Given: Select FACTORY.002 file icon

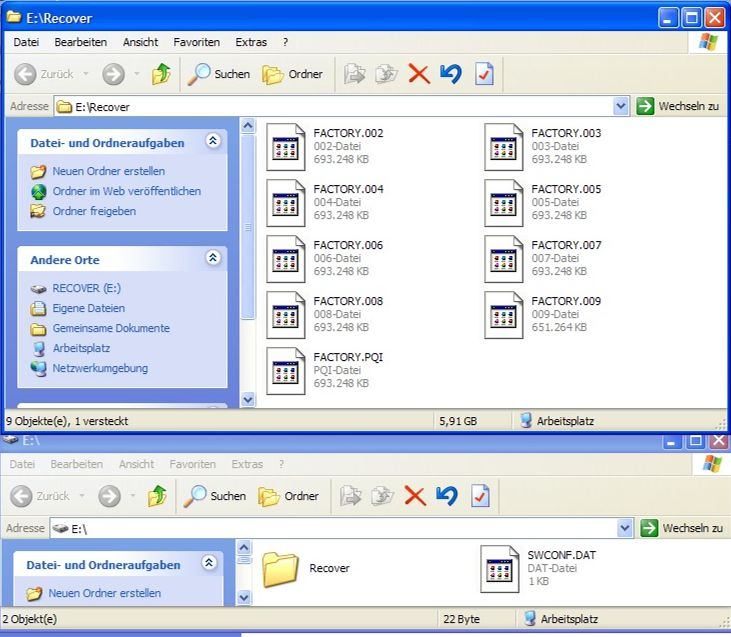Looking at the screenshot, I should 286,147.
